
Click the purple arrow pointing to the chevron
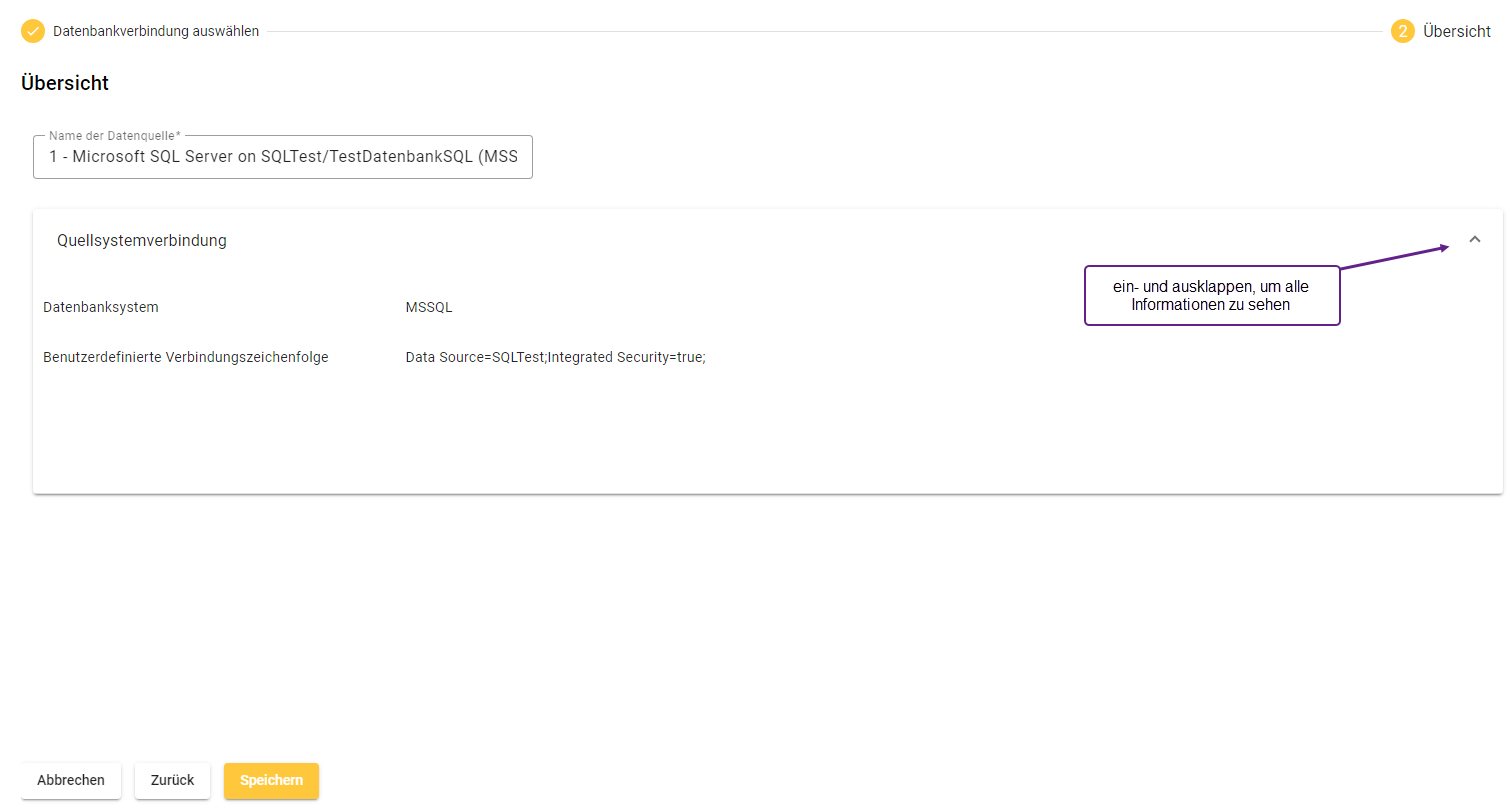[1394, 257]
